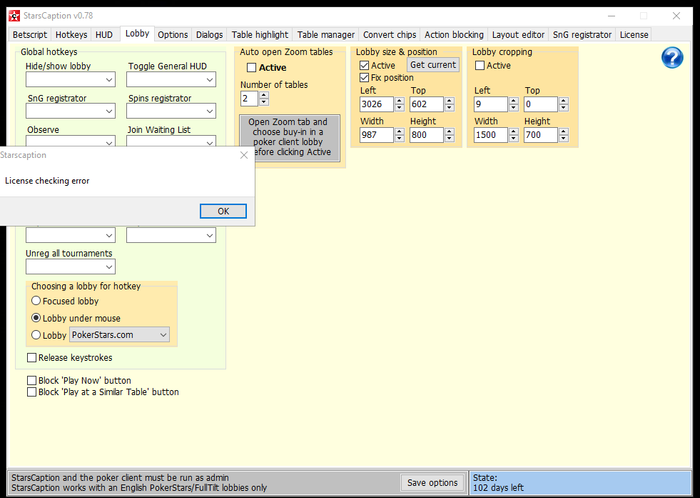Open the SnG registrator hotkey dropdown
Image resolution: width=700 pixels, height=498 pixels.
click(71, 111)
